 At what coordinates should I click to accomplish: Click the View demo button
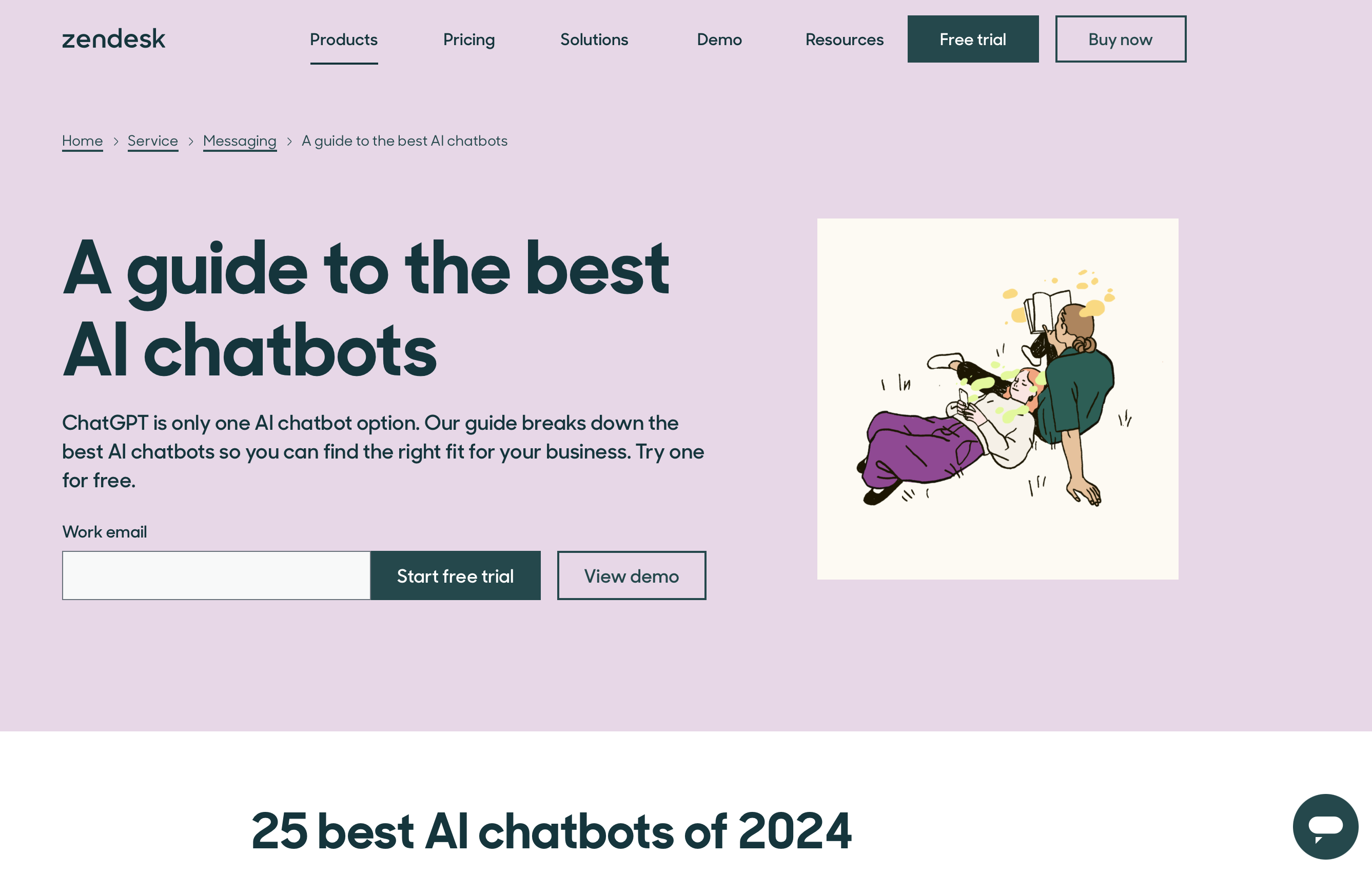point(631,575)
